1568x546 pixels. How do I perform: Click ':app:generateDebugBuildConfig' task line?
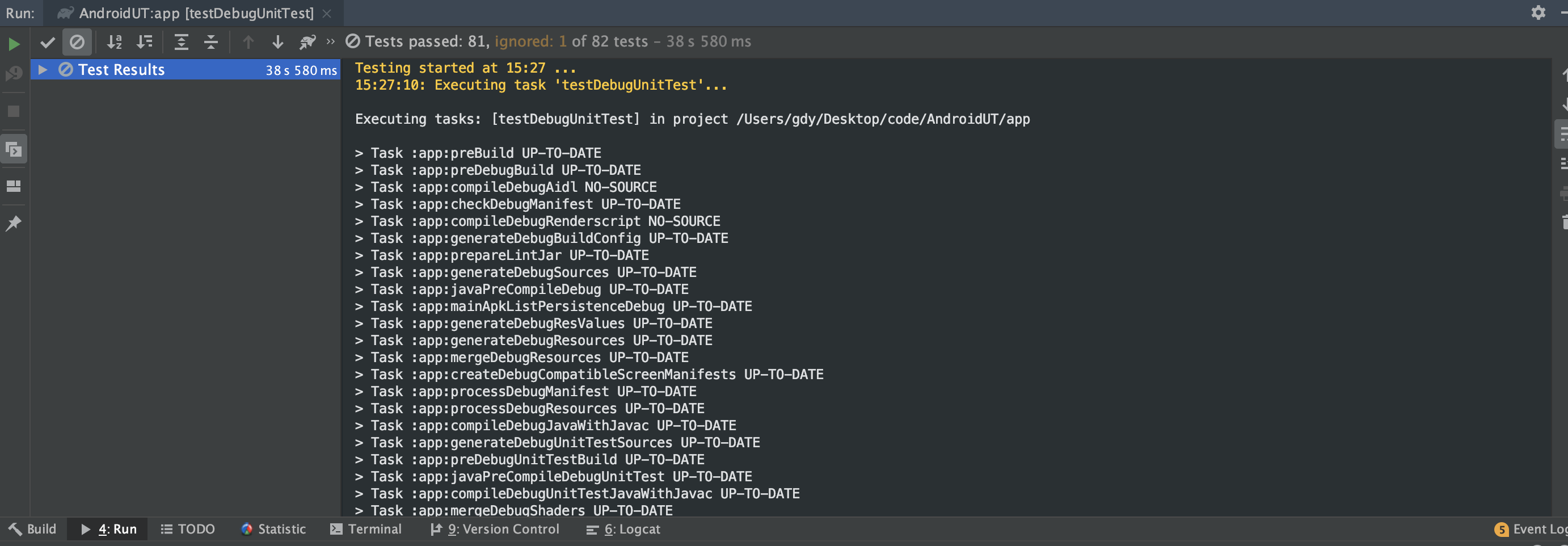click(x=542, y=238)
